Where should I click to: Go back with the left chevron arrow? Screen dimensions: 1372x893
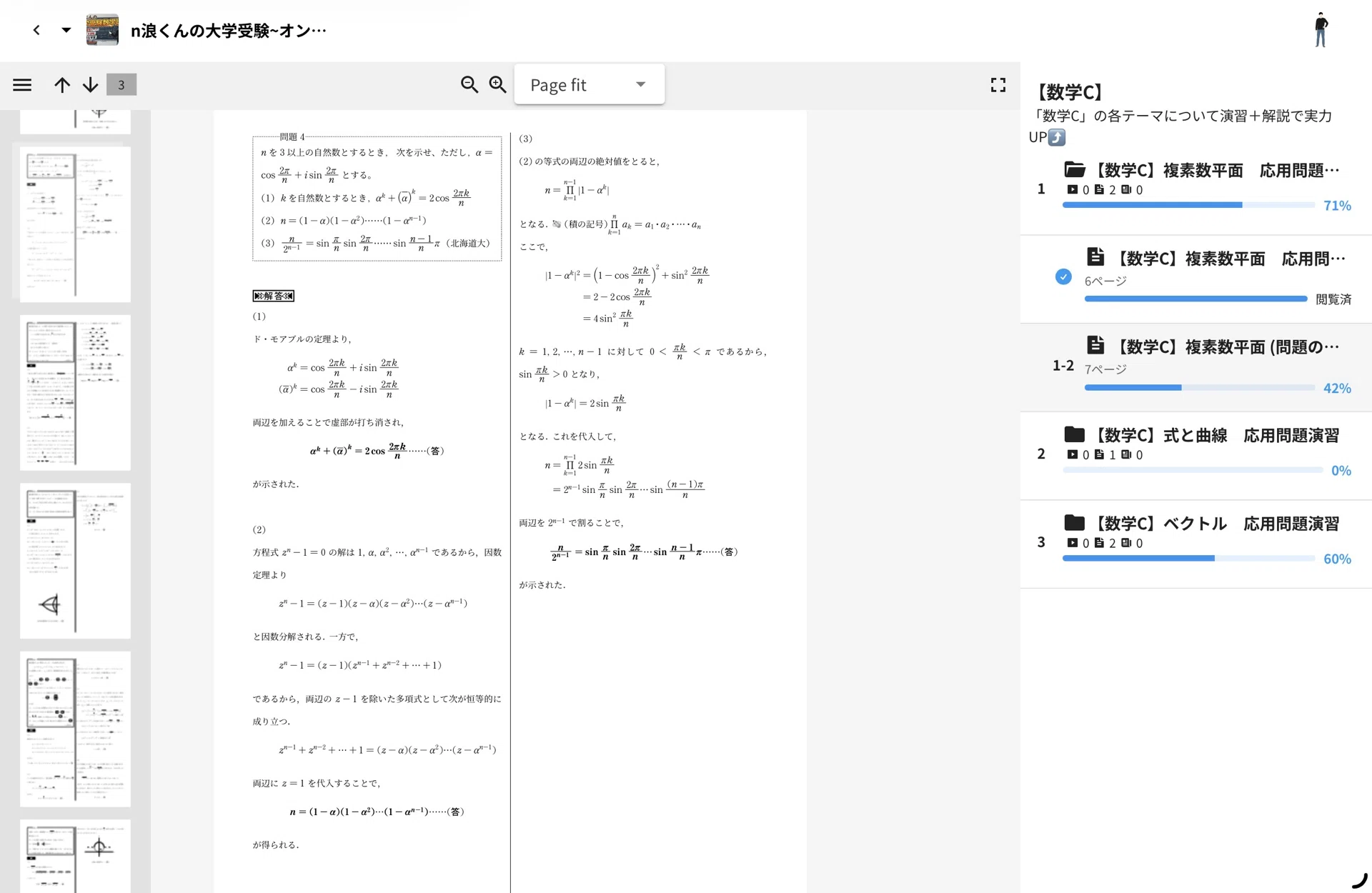(36, 30)
